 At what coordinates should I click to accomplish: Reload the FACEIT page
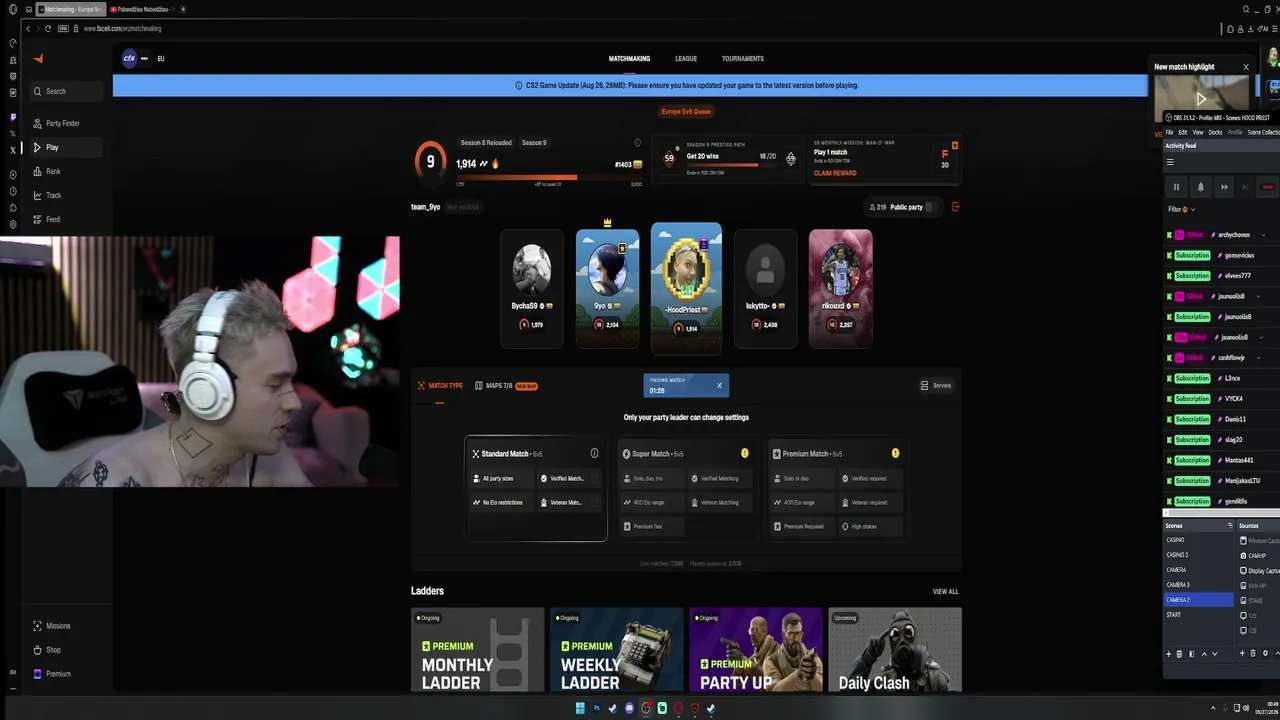coord(47,28)
